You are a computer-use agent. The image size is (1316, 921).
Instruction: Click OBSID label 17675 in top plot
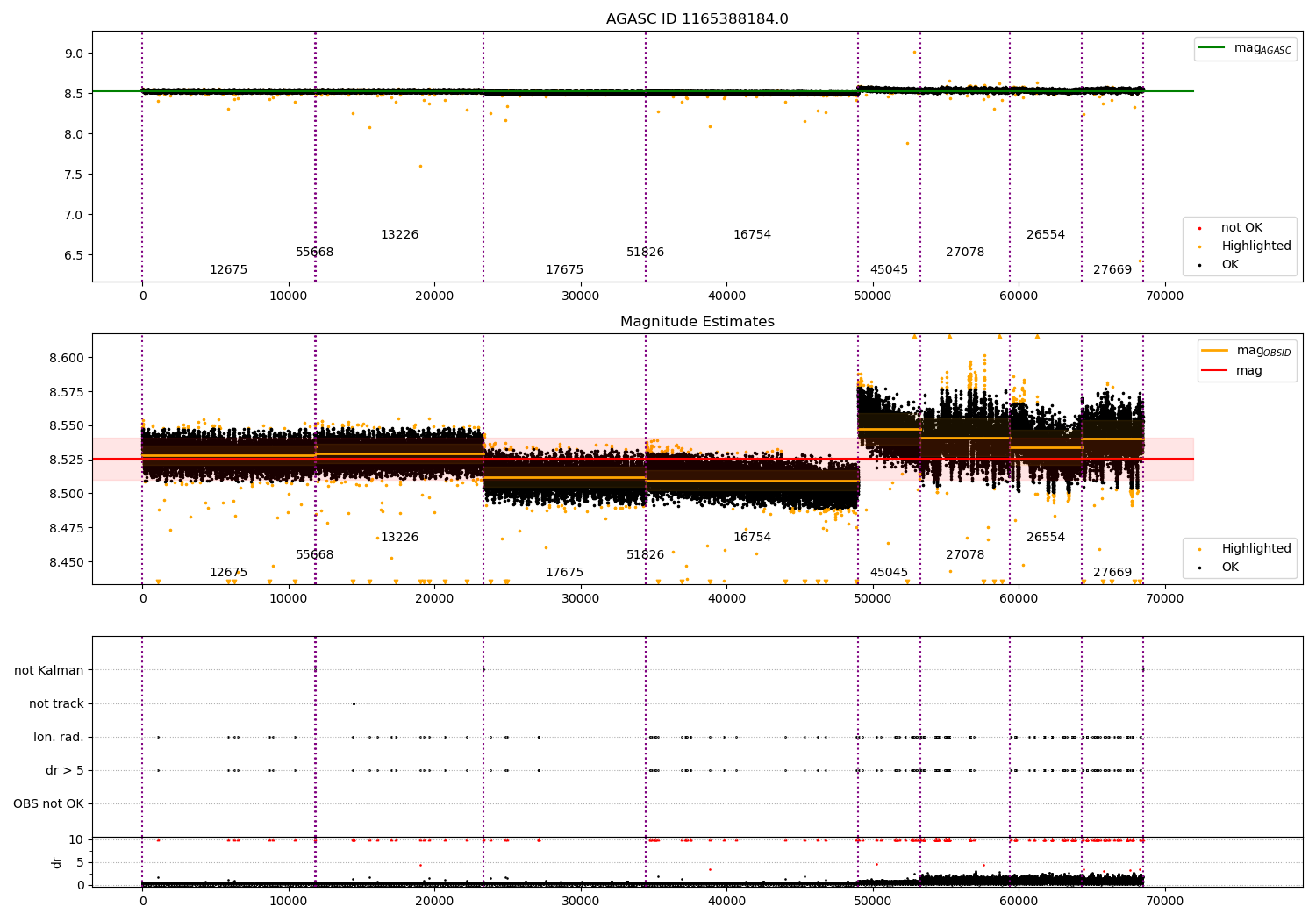tap(564, 270)
